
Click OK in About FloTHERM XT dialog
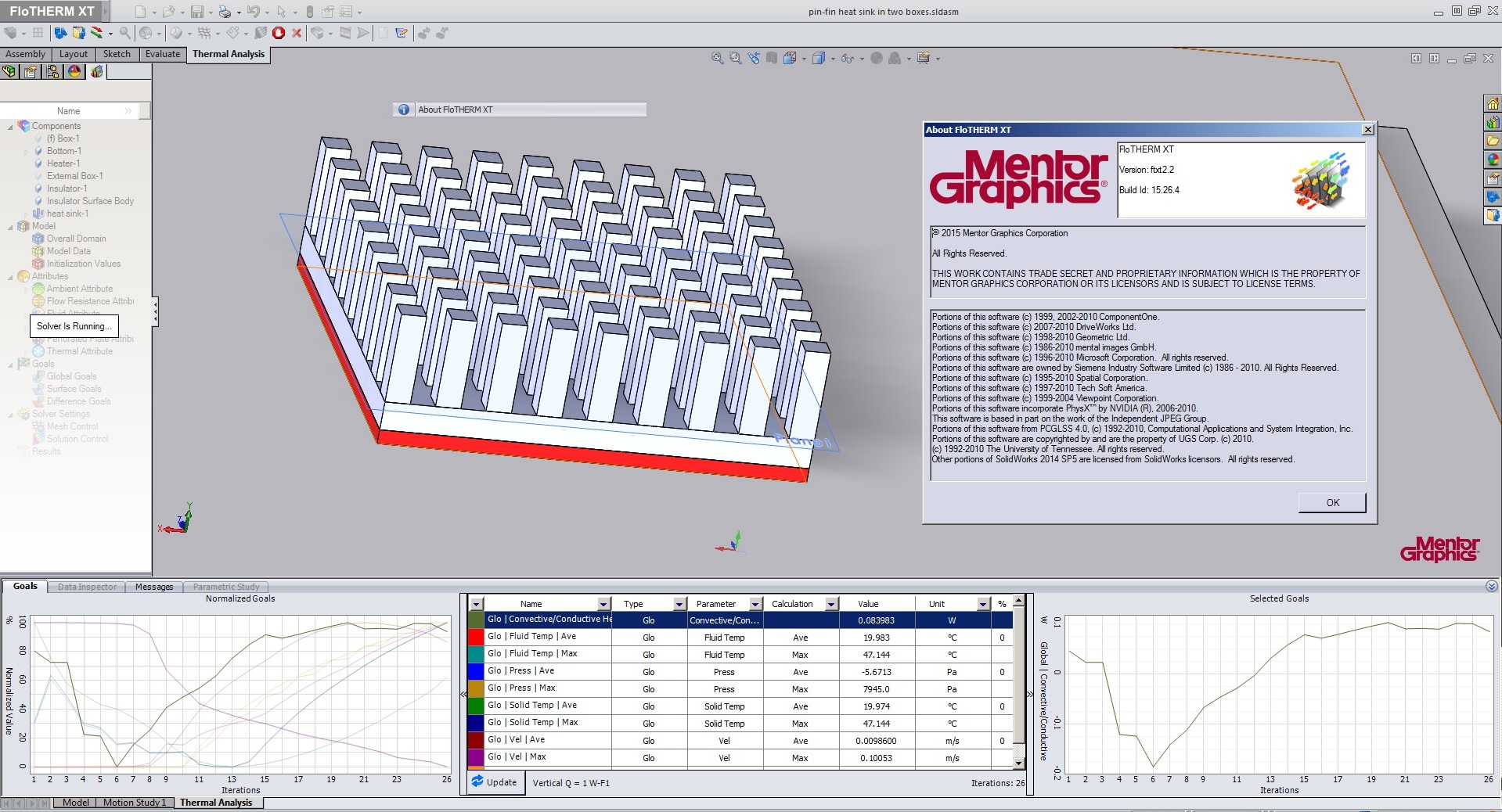pos(1332,503)
